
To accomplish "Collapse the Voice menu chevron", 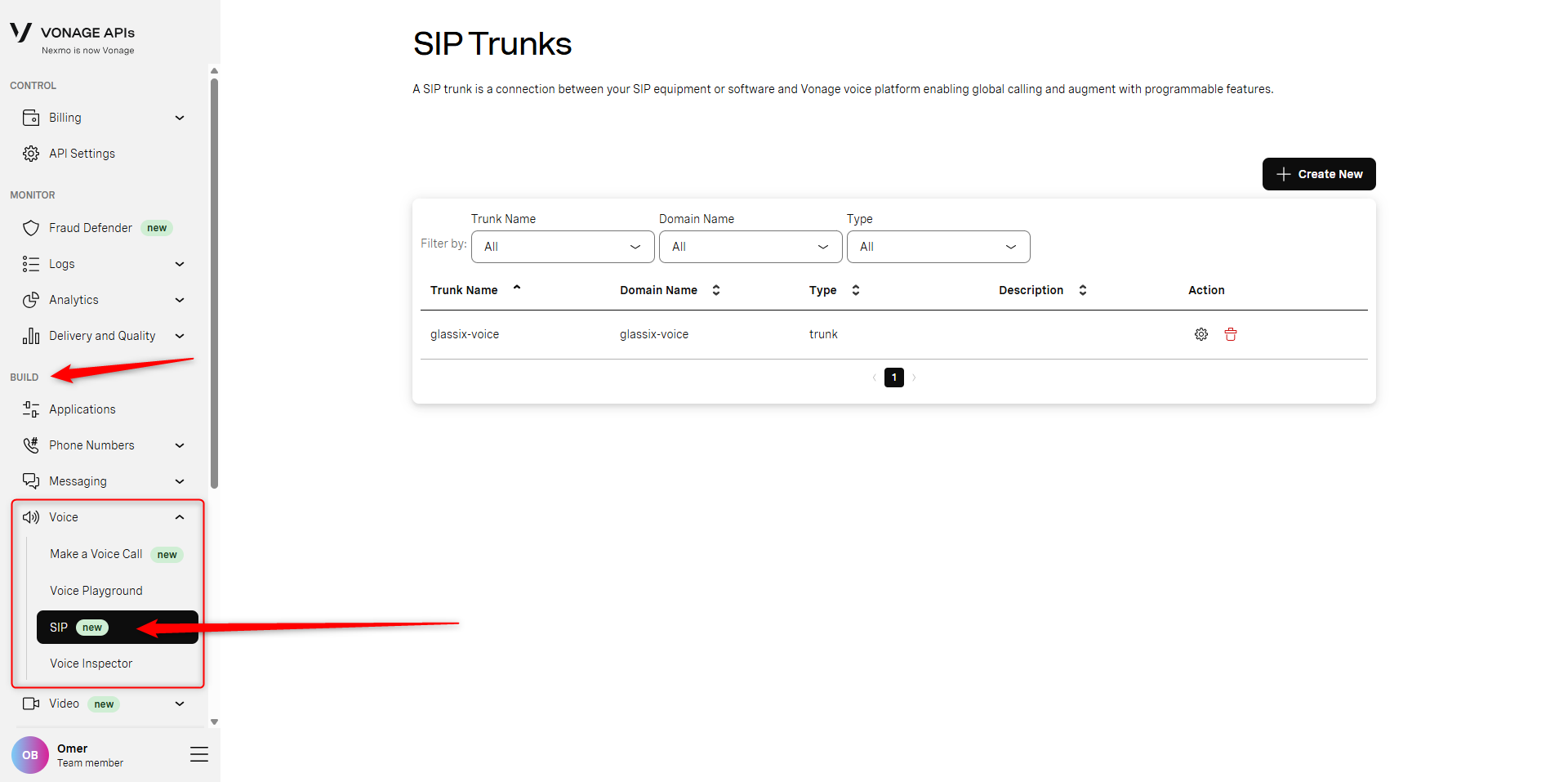I will [180, 517].
